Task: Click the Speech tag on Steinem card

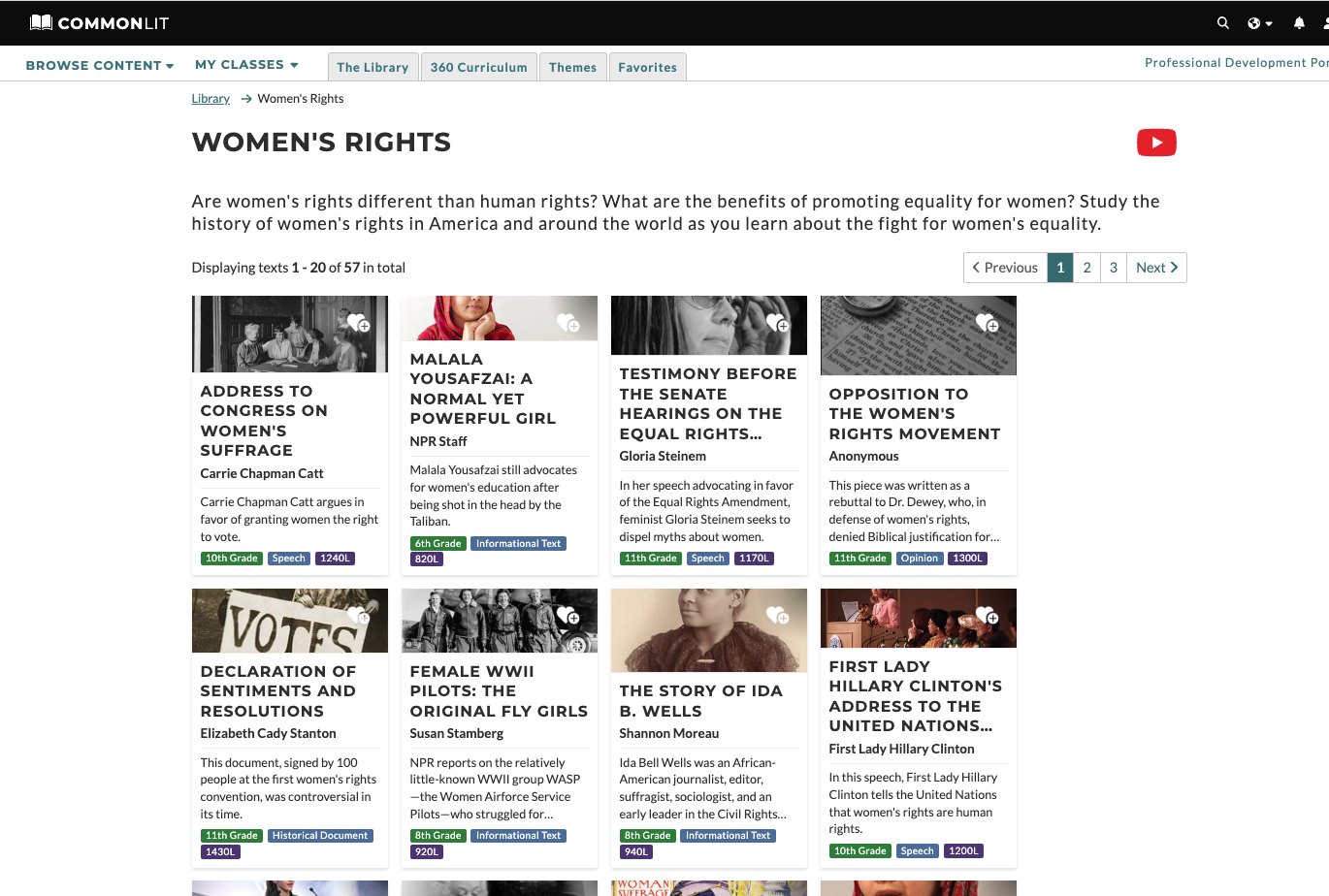Action: pyautogui.click(x=707, y=559)
